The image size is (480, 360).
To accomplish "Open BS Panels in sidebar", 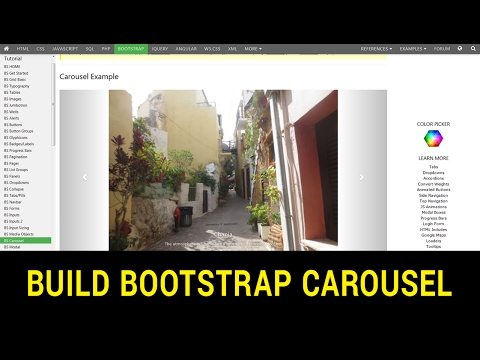I will coord(12,176).
